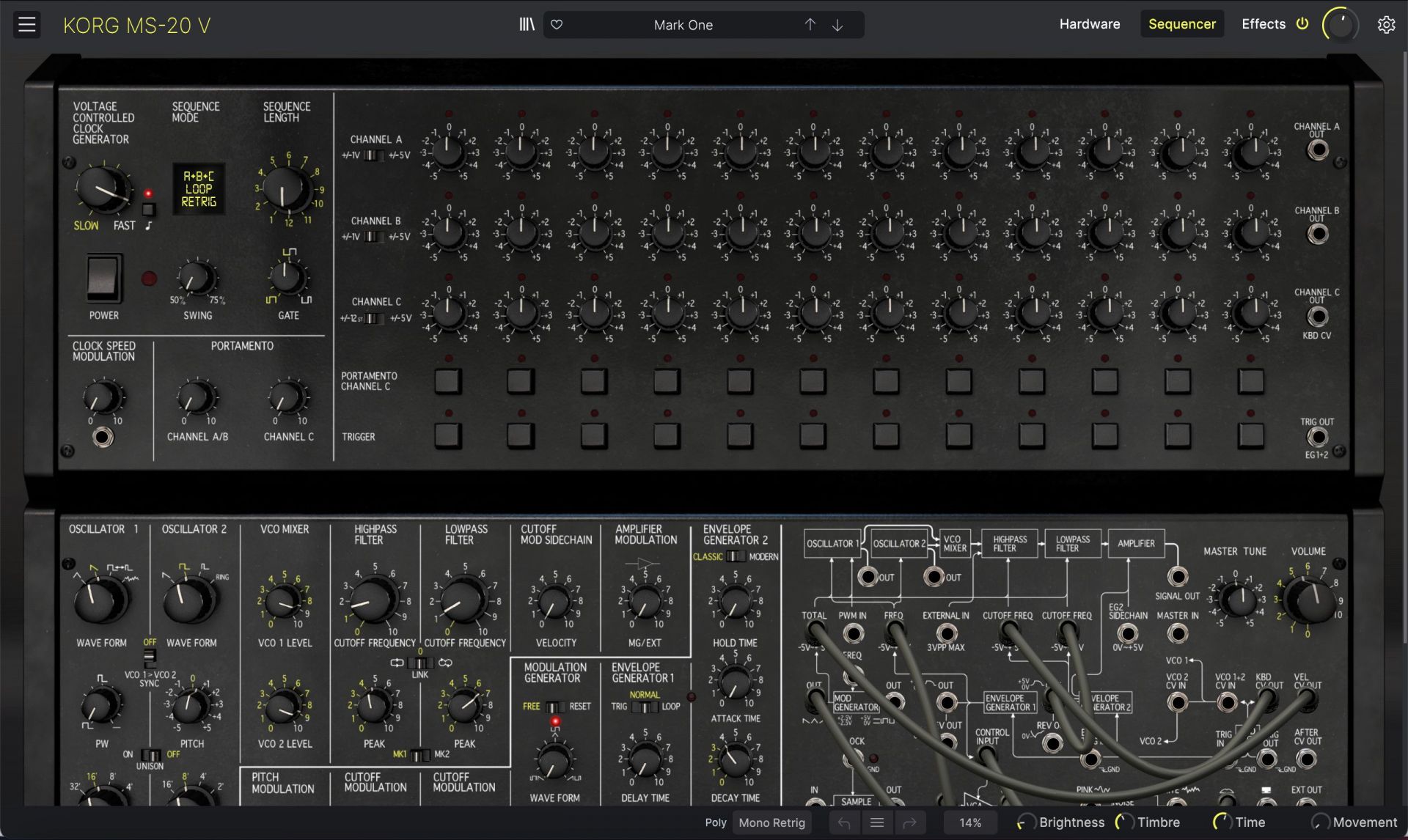Adjust the Sequence Length knob
The image size is (1408, 840).
(287, 189)
